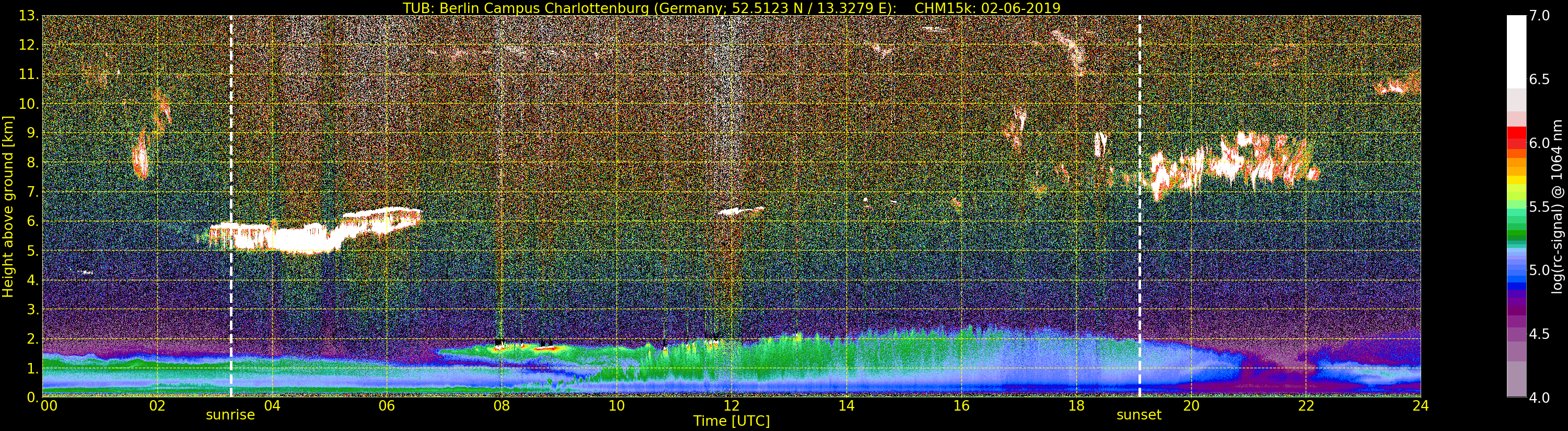Click the height axis tick label '5.'
The width and height of the screenshot is (1568, 431).
[x=32, y=251]
